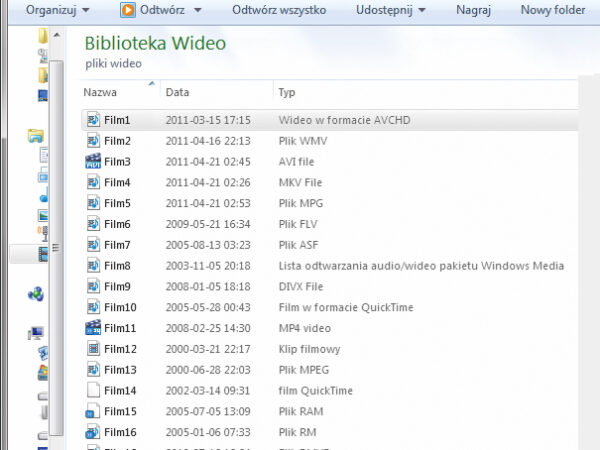Click the Film1 AVCHD video file icon

click(x=93, y=120)
